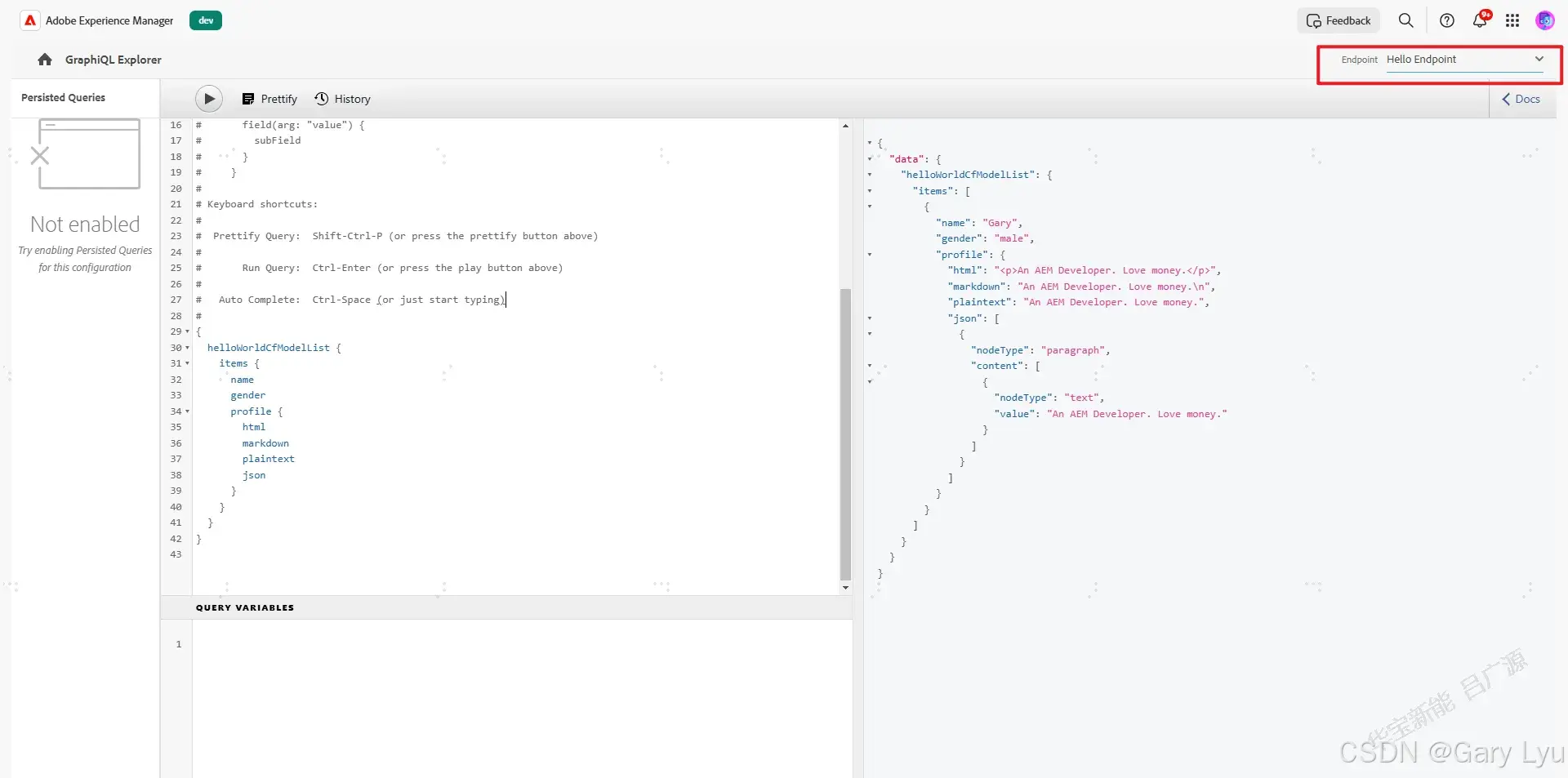Click the "Gary" value in the results
Image resolution: width=1568 pixels, height=778 pixels.
[1000, 223]
